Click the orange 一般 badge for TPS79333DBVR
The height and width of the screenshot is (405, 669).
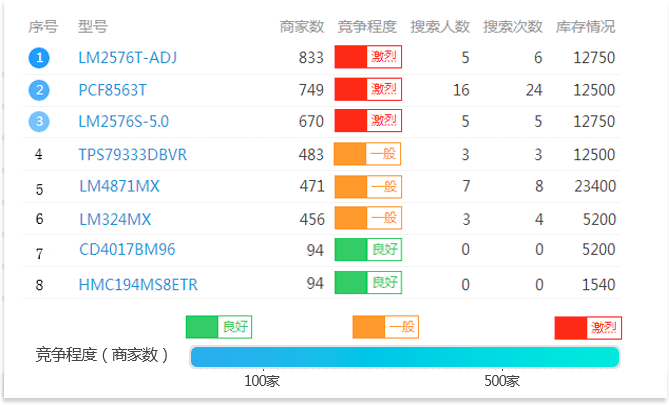pyautogui.click(x=368, y=154)
